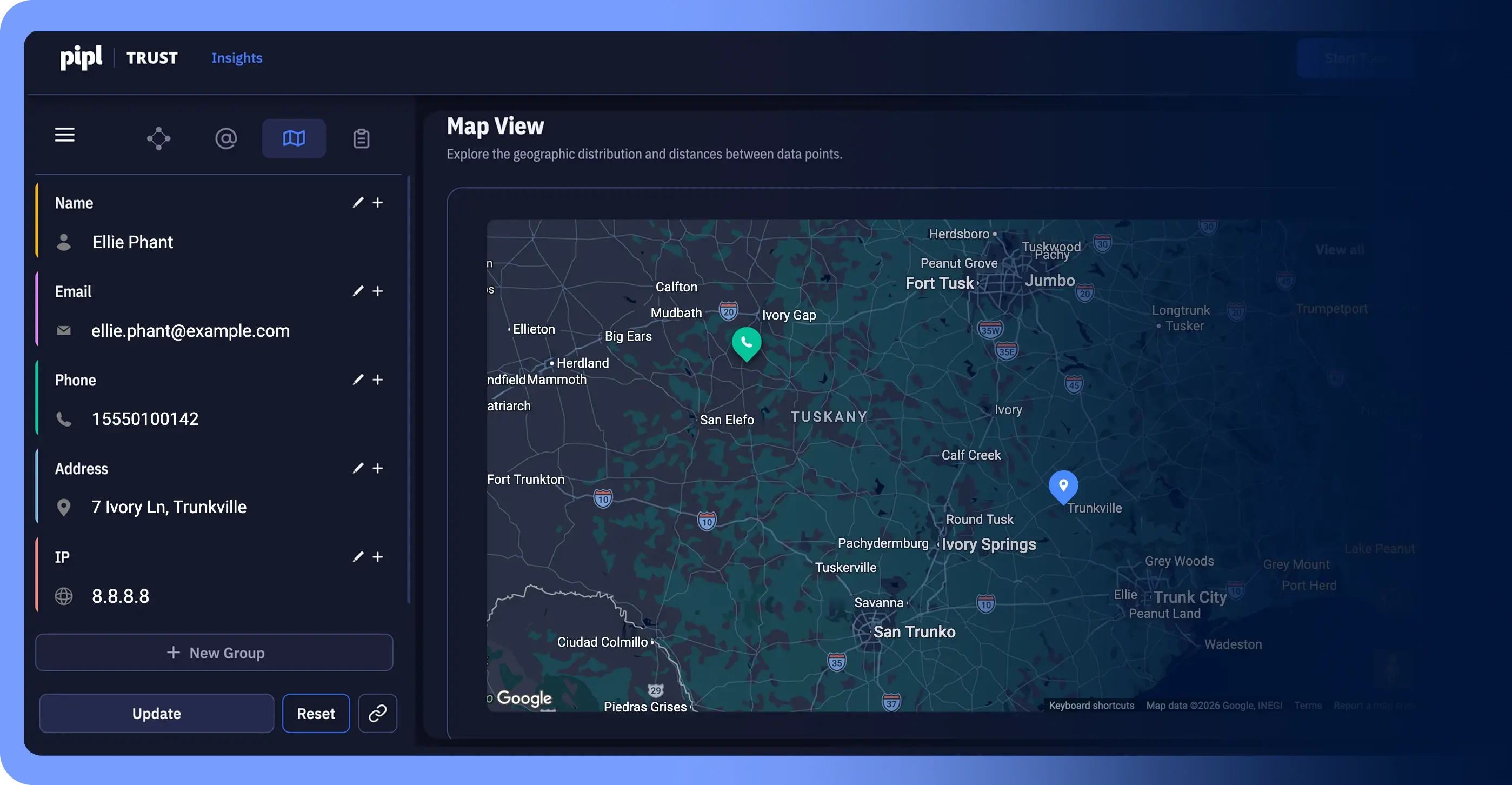This screenshot has height=785, width=1512.
Task: Open the hamburger menu in sidebar
Action: pyautogui.click(x=64, y=135)
